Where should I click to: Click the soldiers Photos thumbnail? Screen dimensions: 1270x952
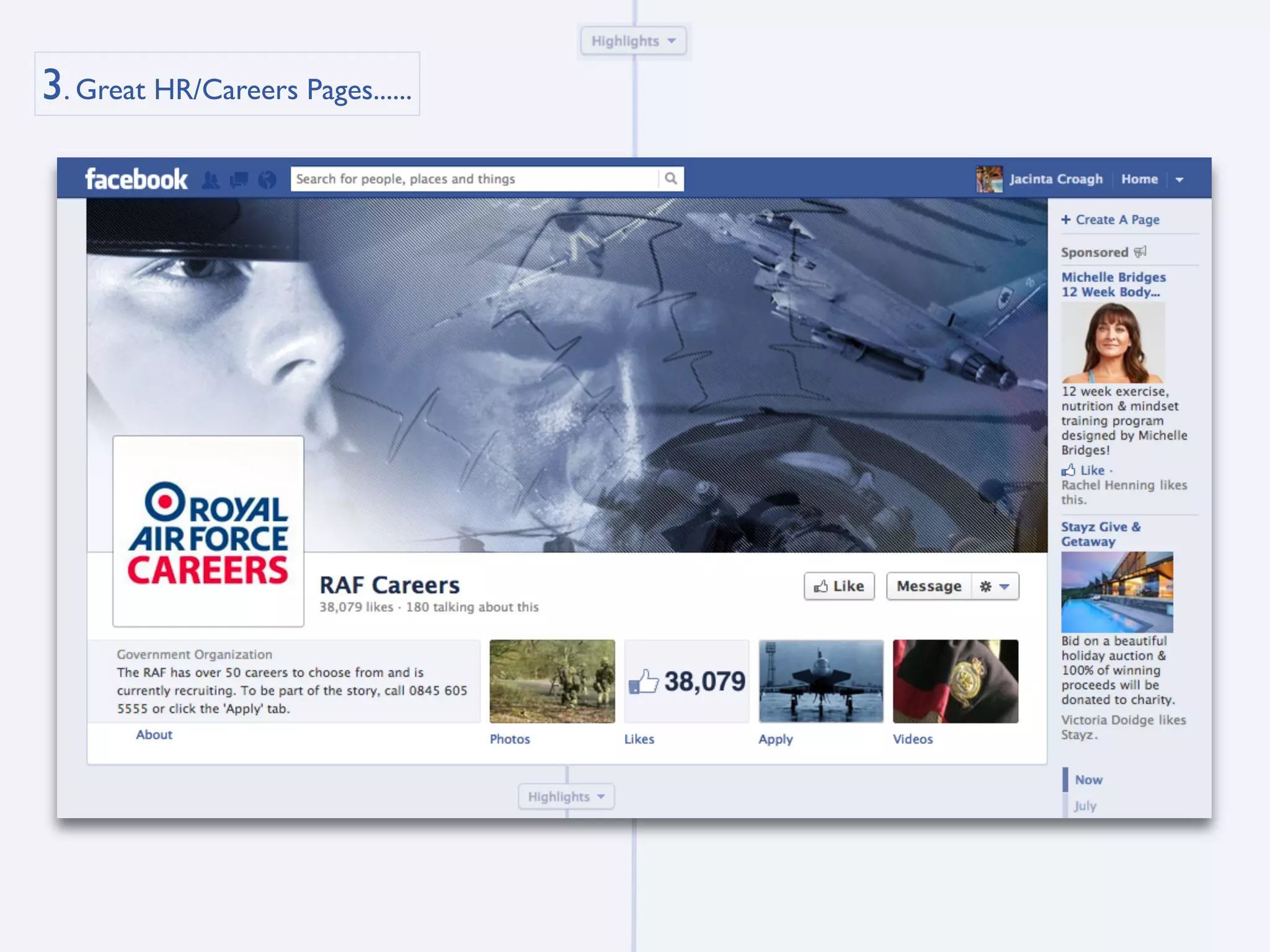tap(552, 681)
